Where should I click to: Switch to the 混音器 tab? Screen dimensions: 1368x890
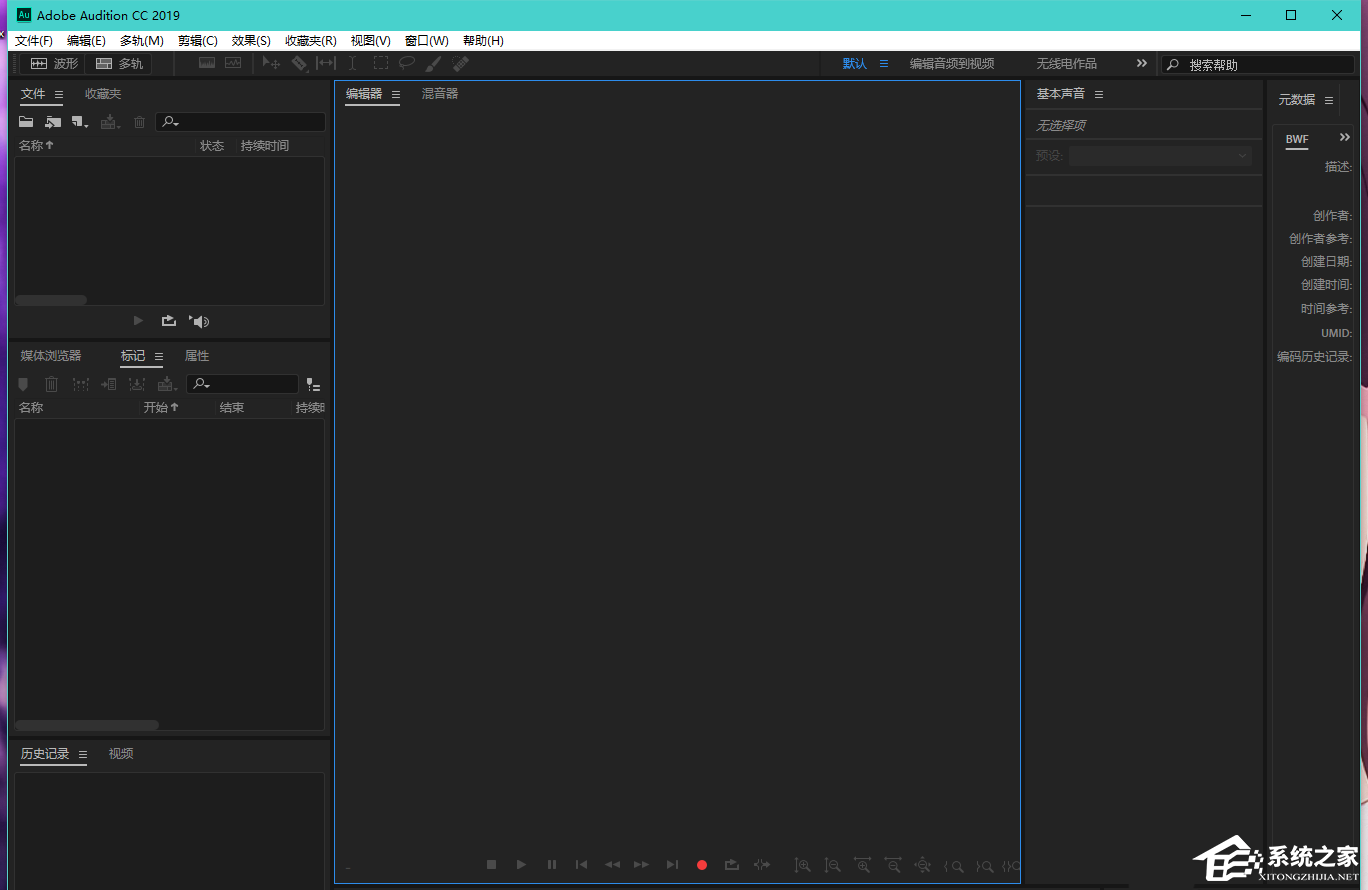pos(440,93)
